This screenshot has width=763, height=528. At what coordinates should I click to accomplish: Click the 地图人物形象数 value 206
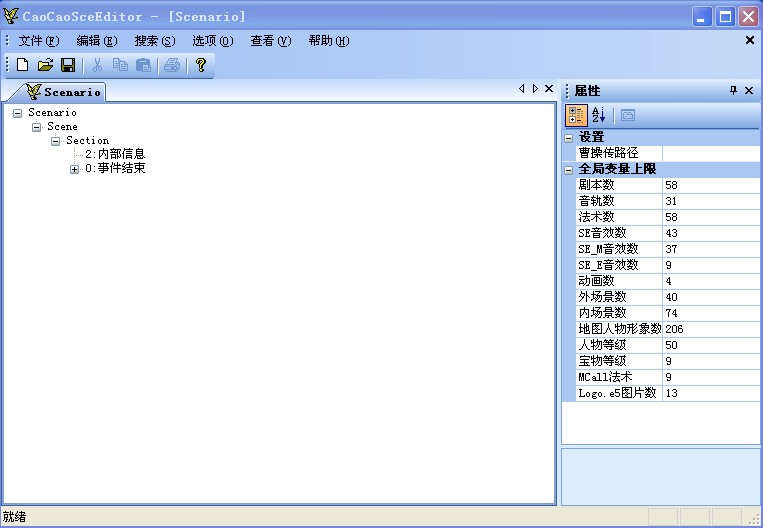click(x=711, y=329)
